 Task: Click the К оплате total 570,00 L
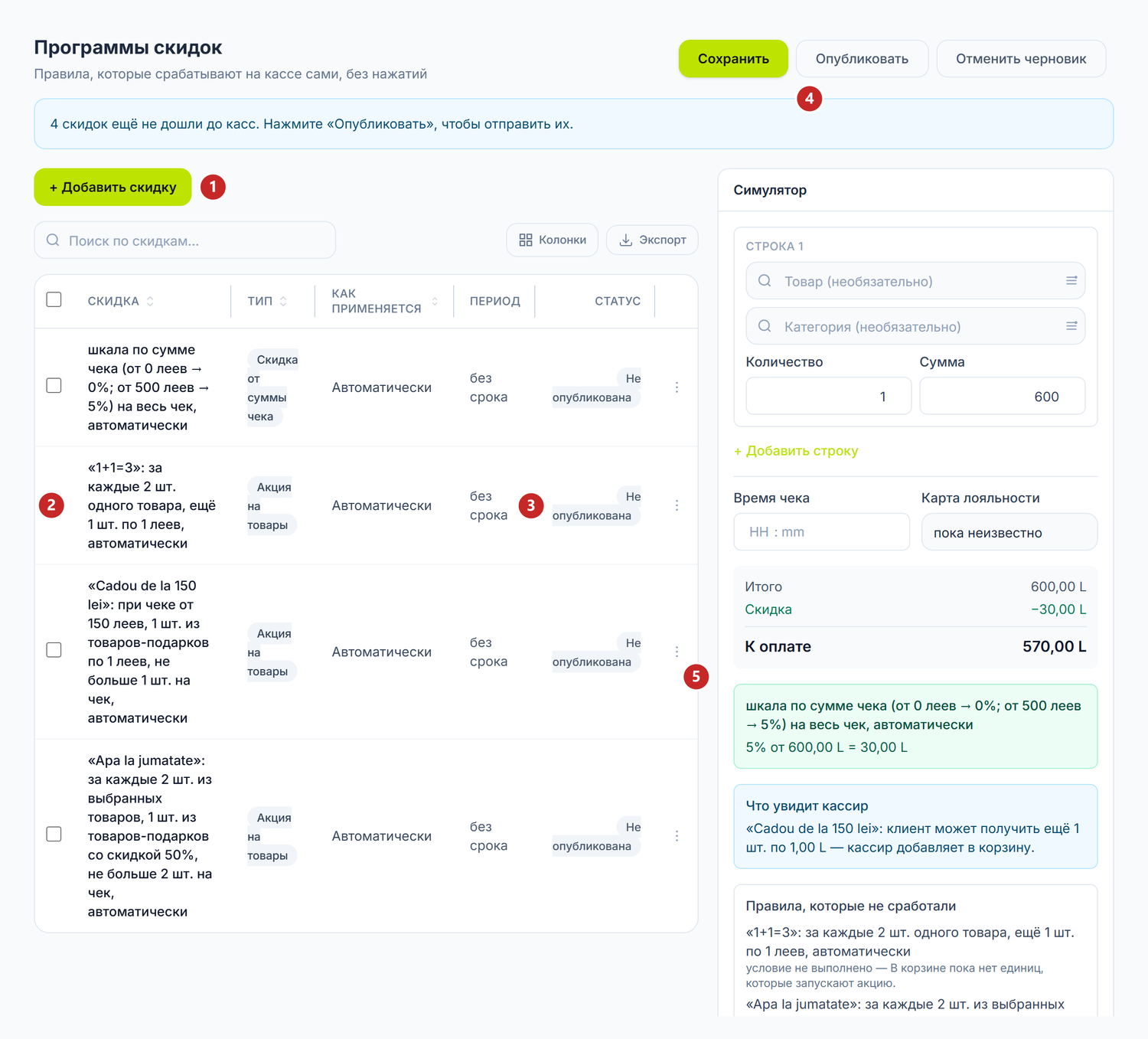pyautogui.click(x=1054, y=646)
